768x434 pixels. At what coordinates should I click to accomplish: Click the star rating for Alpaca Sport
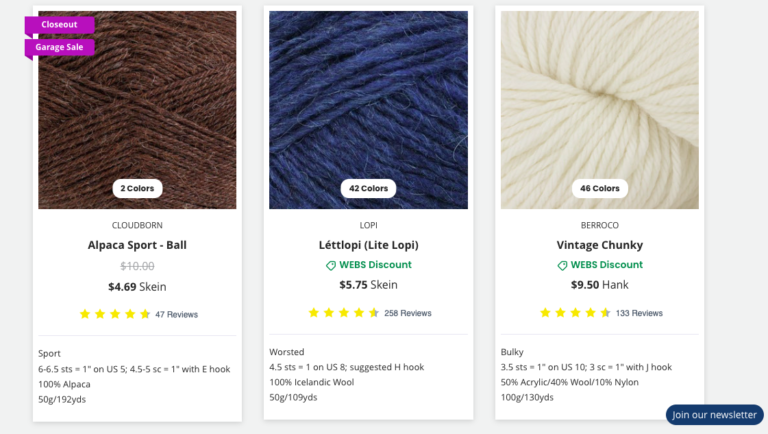click(114, 314)
